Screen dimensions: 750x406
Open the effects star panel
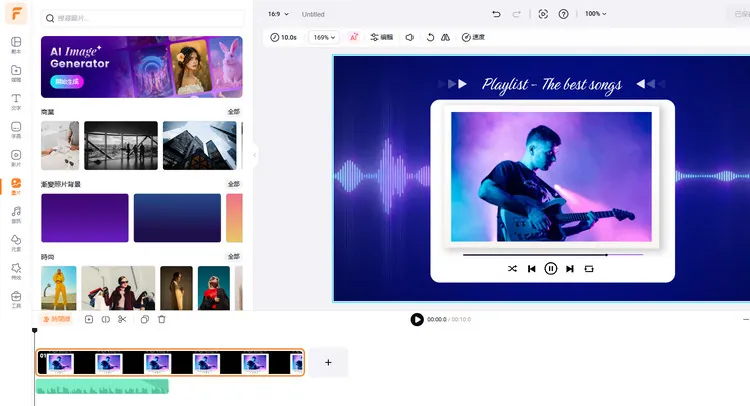[16, 271]
